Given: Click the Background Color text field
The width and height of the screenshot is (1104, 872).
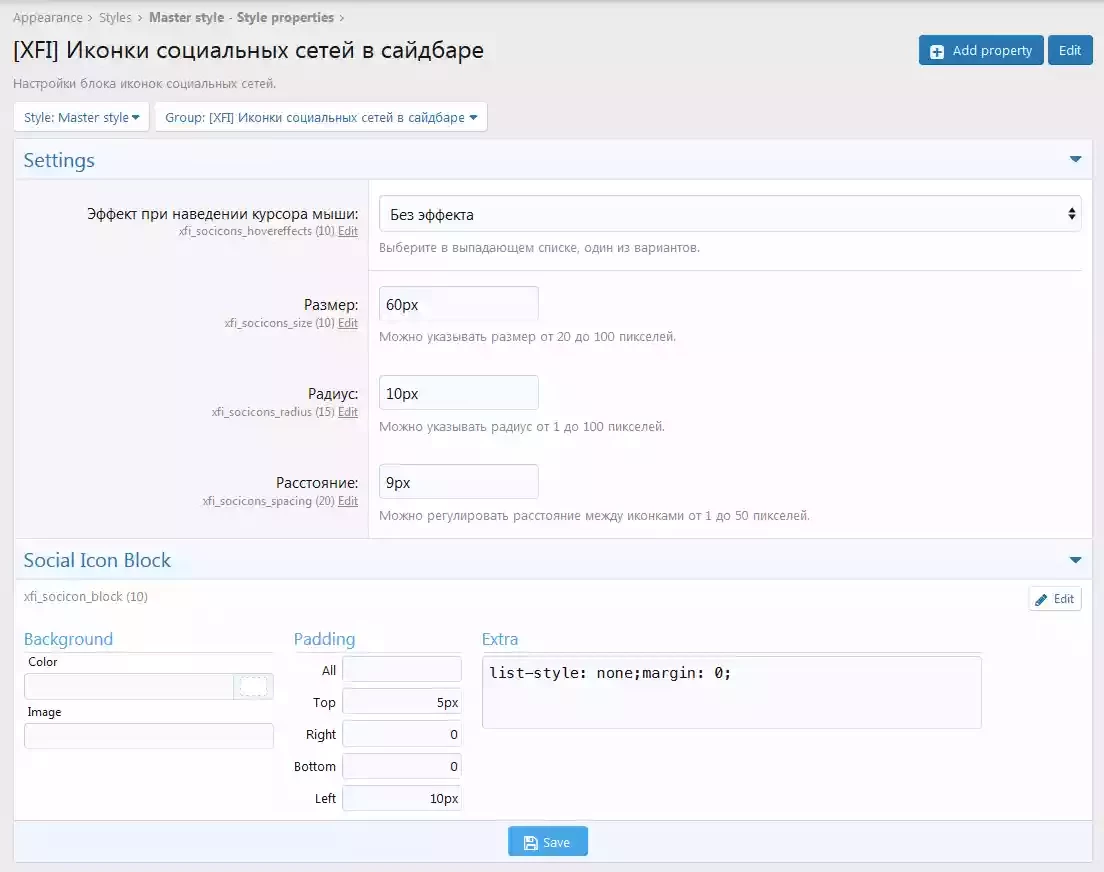Looking at the screenshot, I should pyautogui.click(x=129, y=686).
